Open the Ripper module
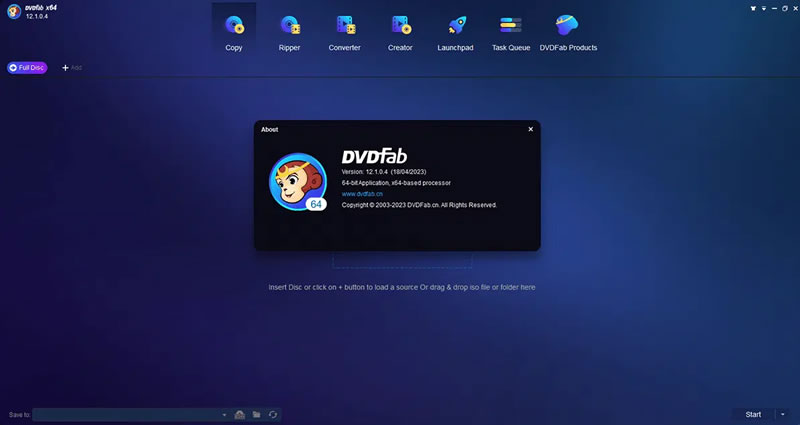The width and height of the screenshot is (800, 425). [289, 33]
